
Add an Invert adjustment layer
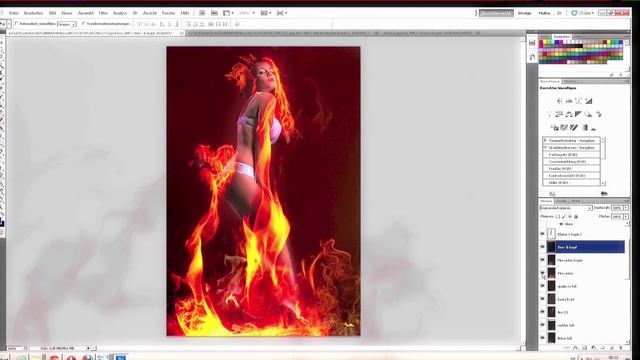coord(554,128)
